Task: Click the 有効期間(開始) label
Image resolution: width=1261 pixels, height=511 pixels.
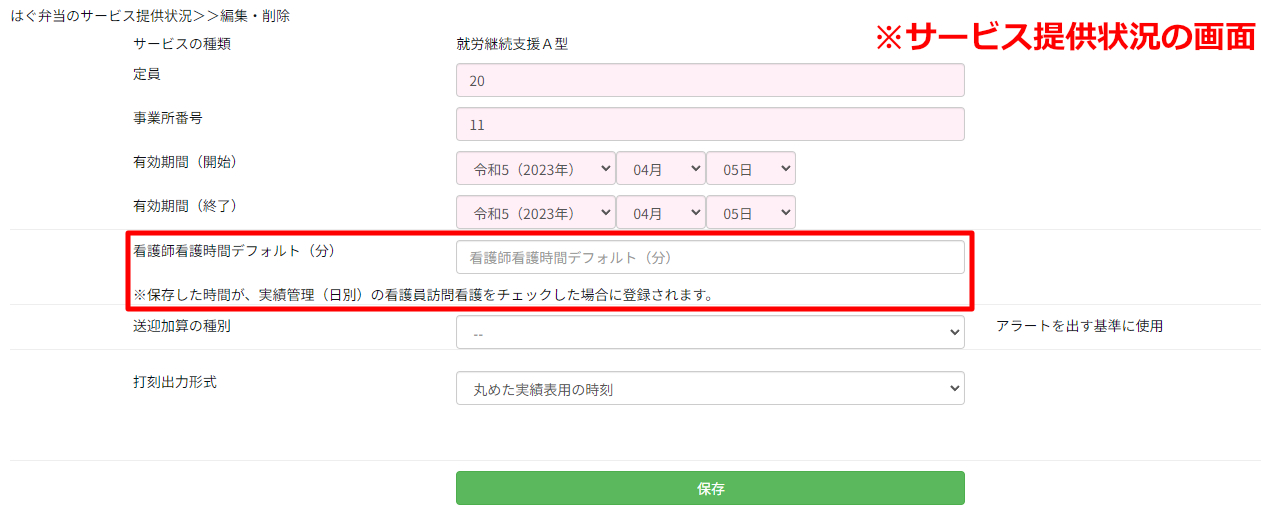Action: pos(185,161)
